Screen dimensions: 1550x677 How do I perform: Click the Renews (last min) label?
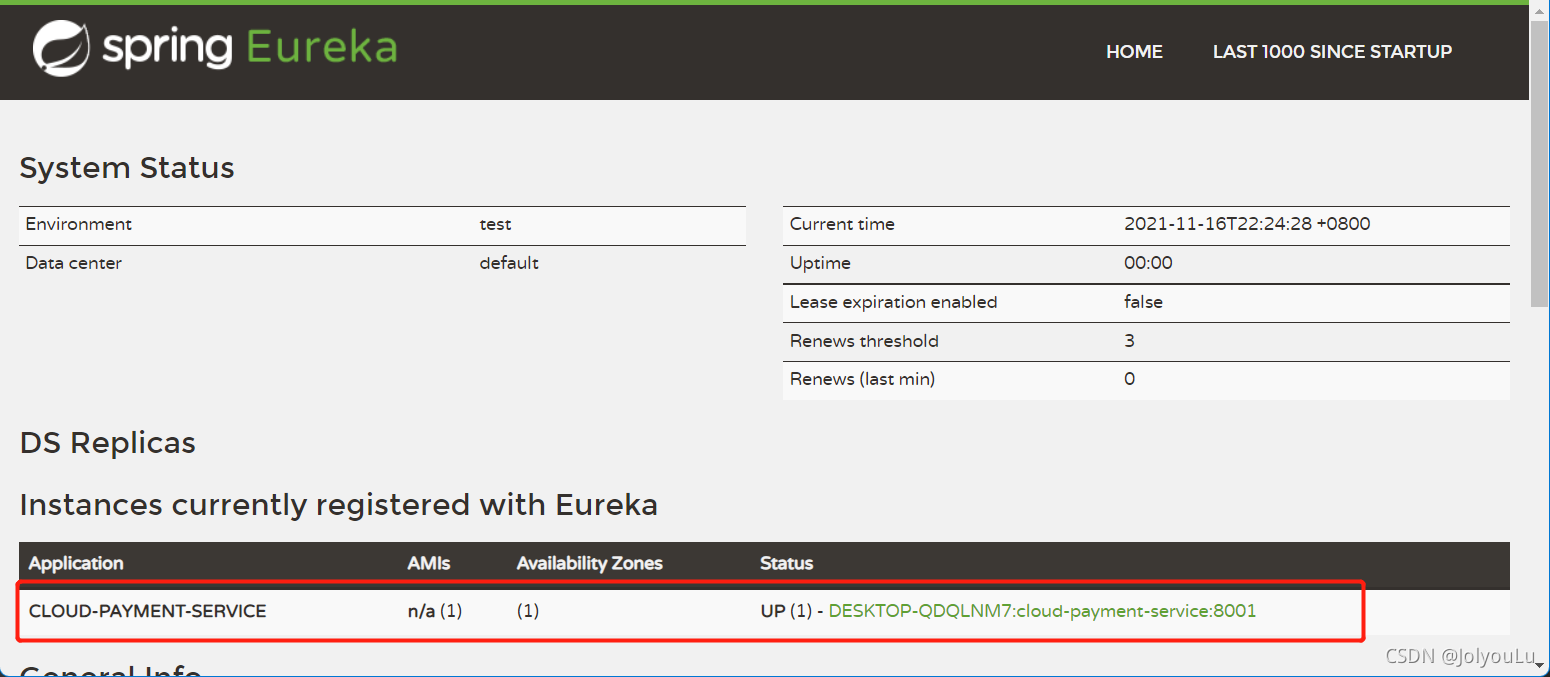click(x=862, y=379)
